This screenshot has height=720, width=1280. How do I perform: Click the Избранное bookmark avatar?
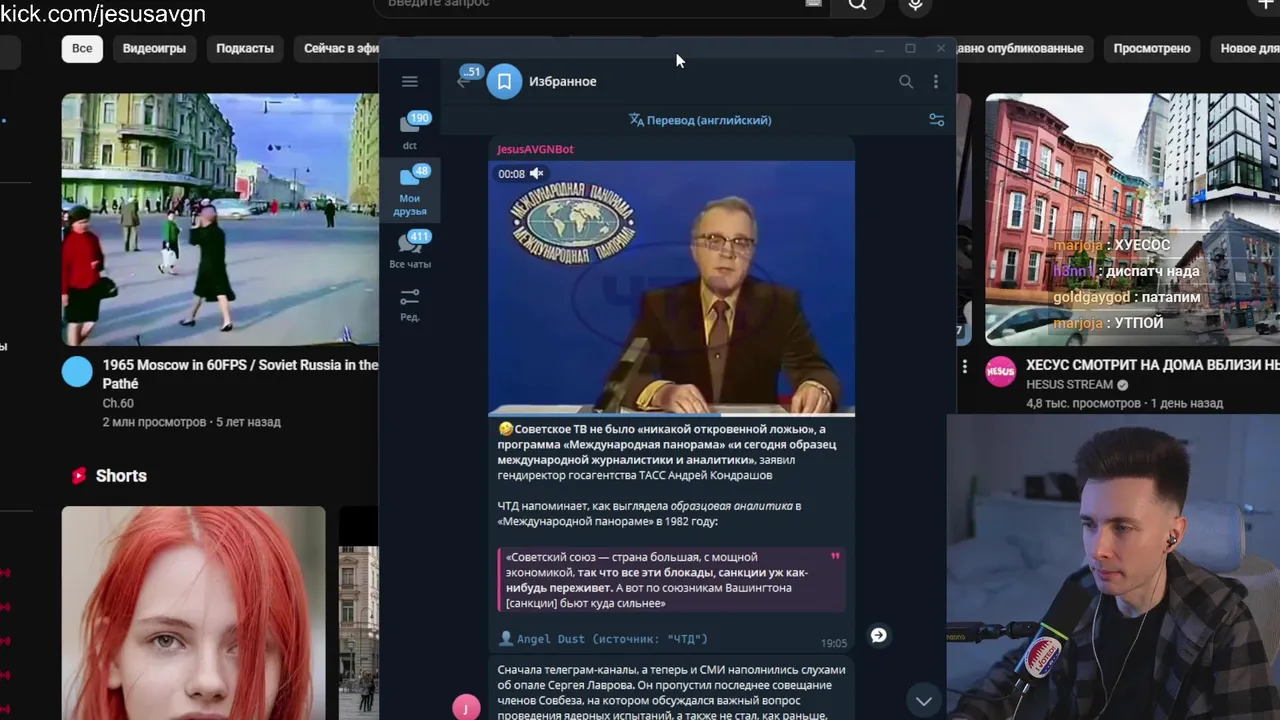[x=504, y=81]
